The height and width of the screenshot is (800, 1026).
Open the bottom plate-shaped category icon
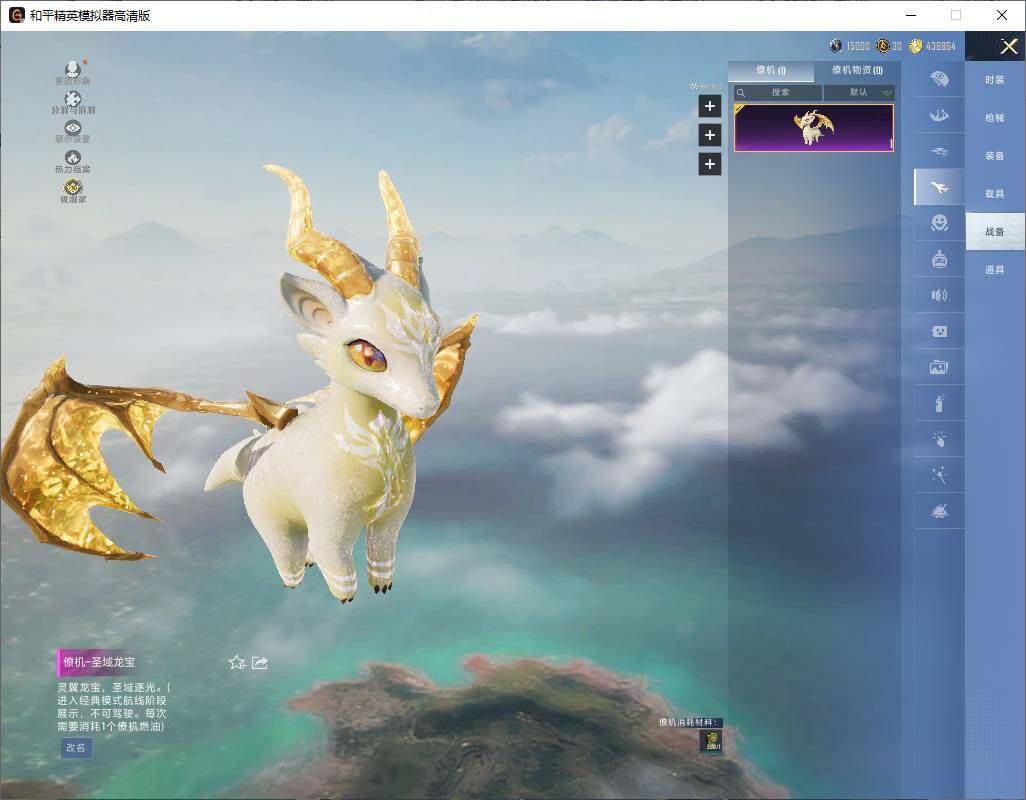pyautogui.click(x=939, y=511)
